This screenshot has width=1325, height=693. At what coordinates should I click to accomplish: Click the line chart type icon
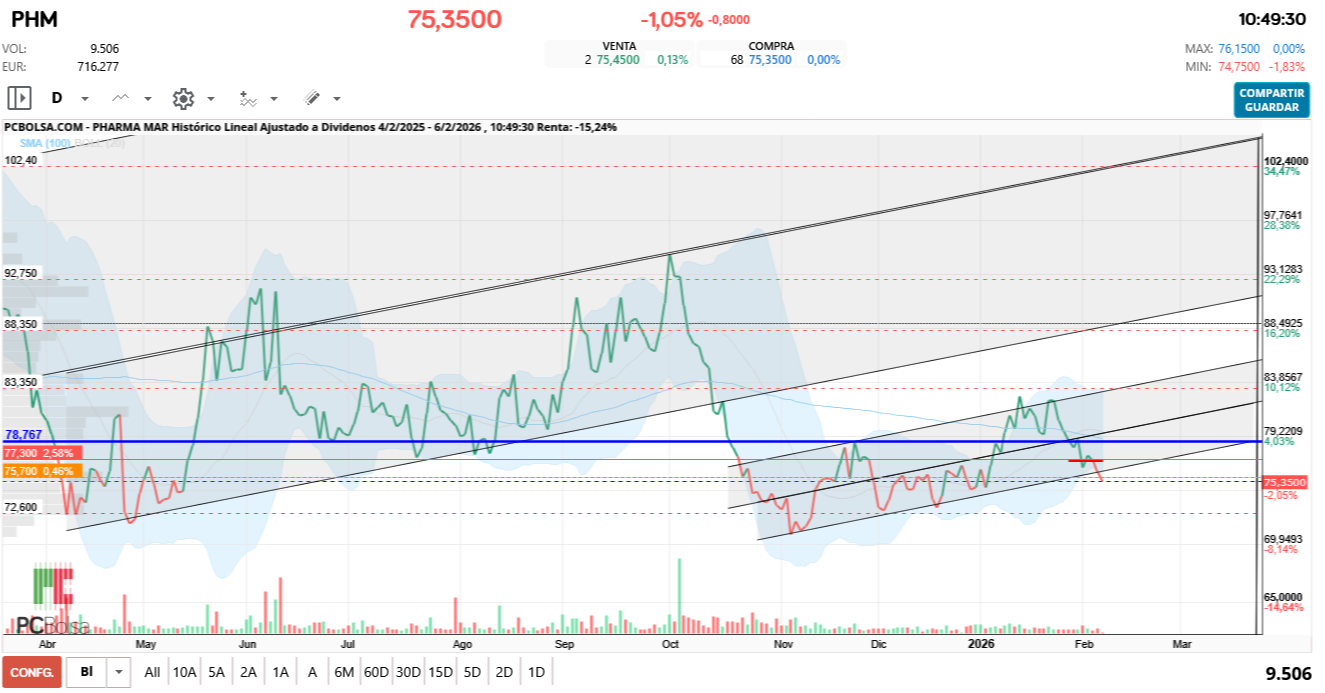(121, 98)
